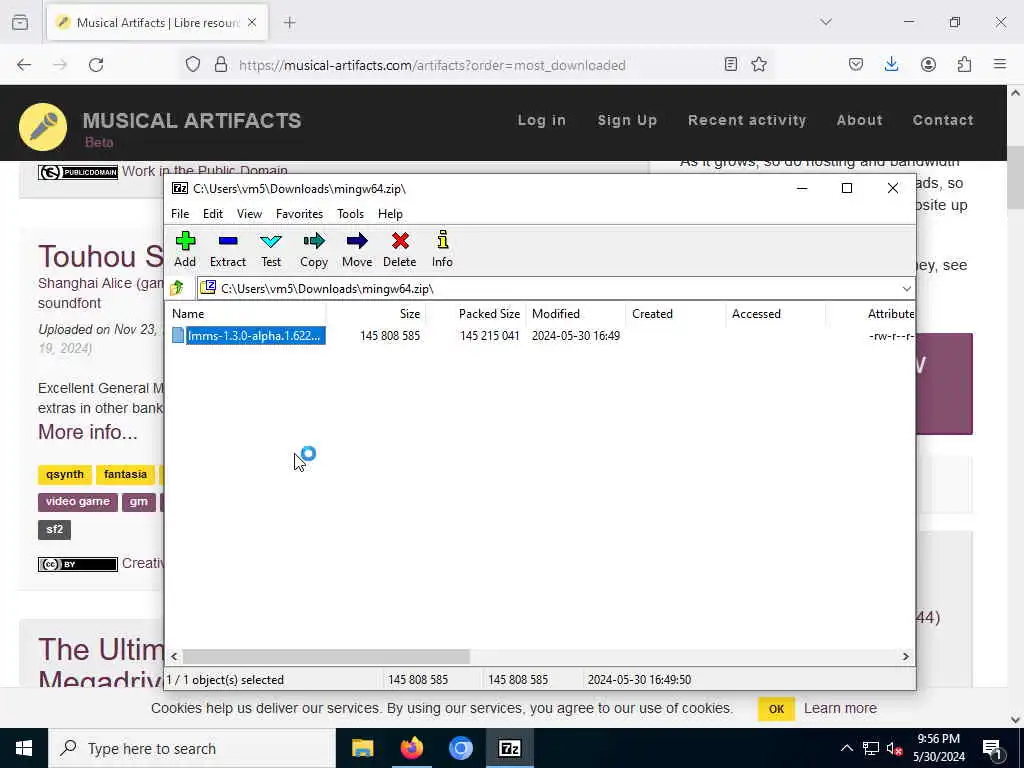
Task: Open the View menu in 7-Zip
Action: pyautogui.click(x=249, y=214)
